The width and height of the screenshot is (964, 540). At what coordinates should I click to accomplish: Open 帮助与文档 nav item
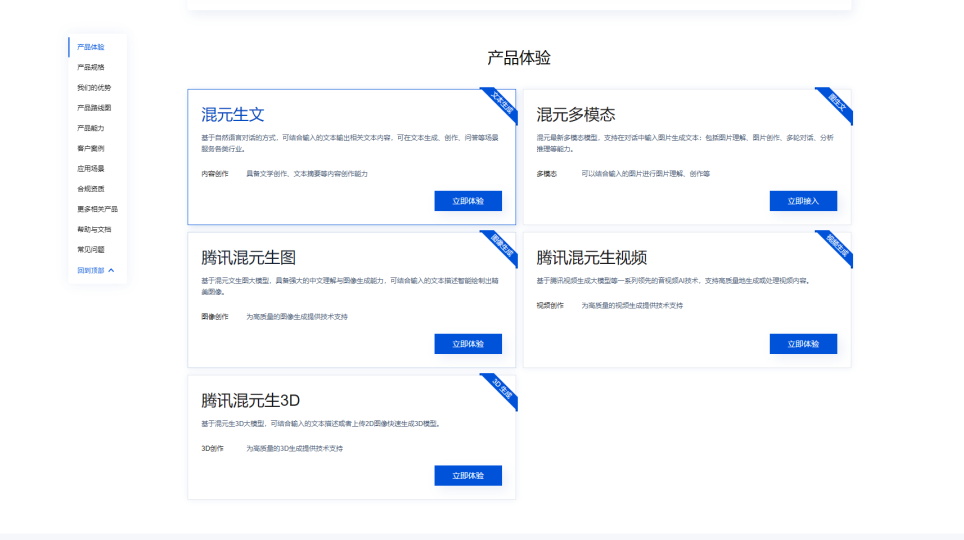[94, 229]
